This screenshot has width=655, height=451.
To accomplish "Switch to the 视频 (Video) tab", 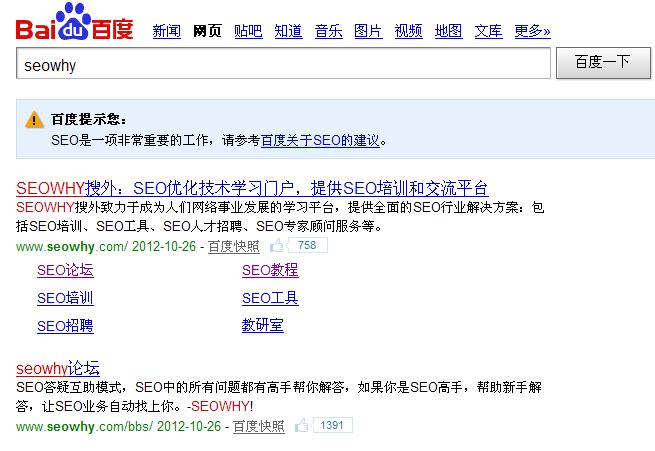I will tap(409, 31).
